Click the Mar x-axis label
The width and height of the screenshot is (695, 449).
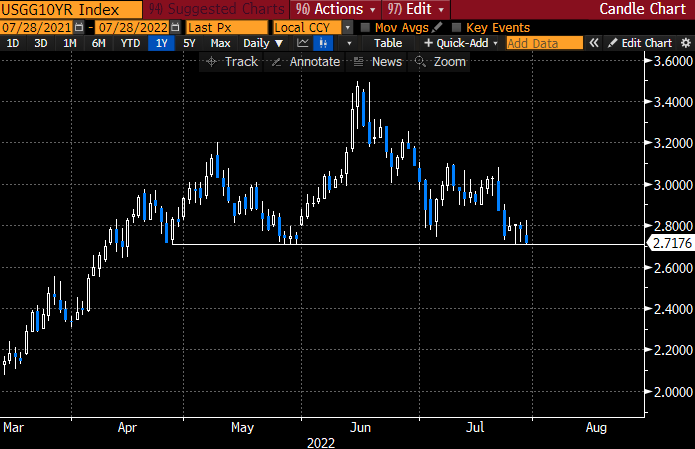pos(13,428)
